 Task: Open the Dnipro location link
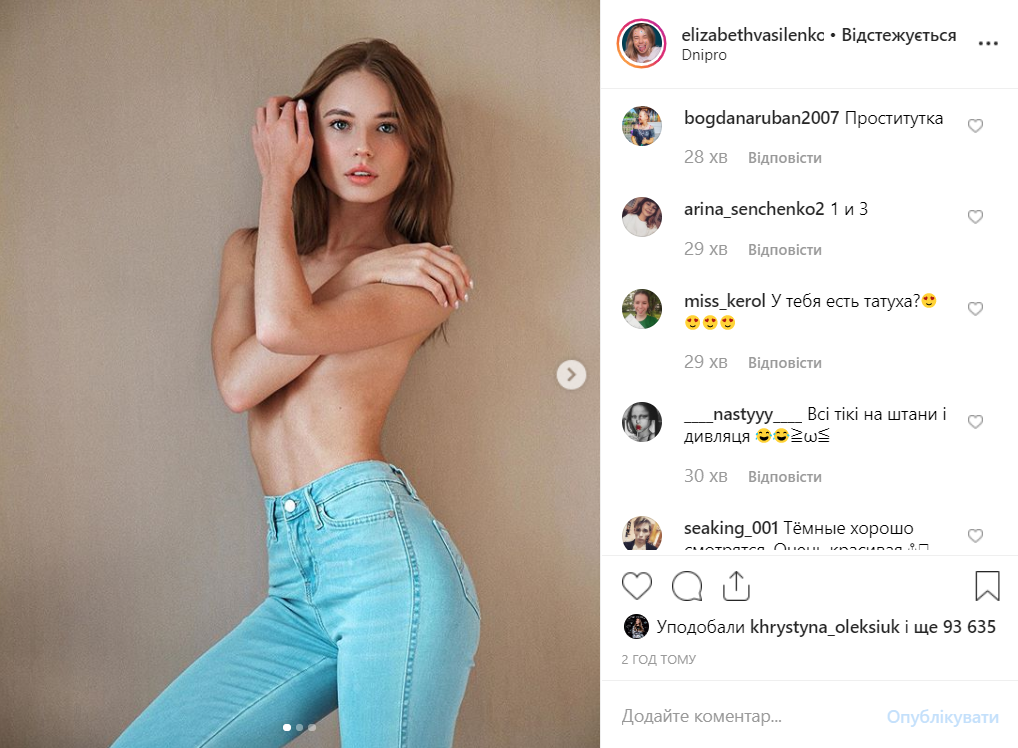pos(704,56)
